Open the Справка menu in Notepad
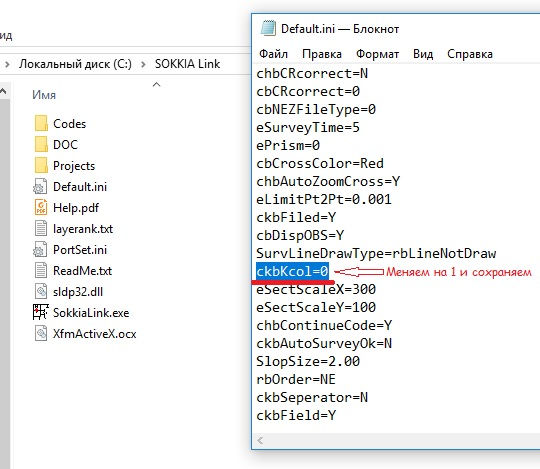Screen dimensions: 540x469 click(x=470, y=54)
